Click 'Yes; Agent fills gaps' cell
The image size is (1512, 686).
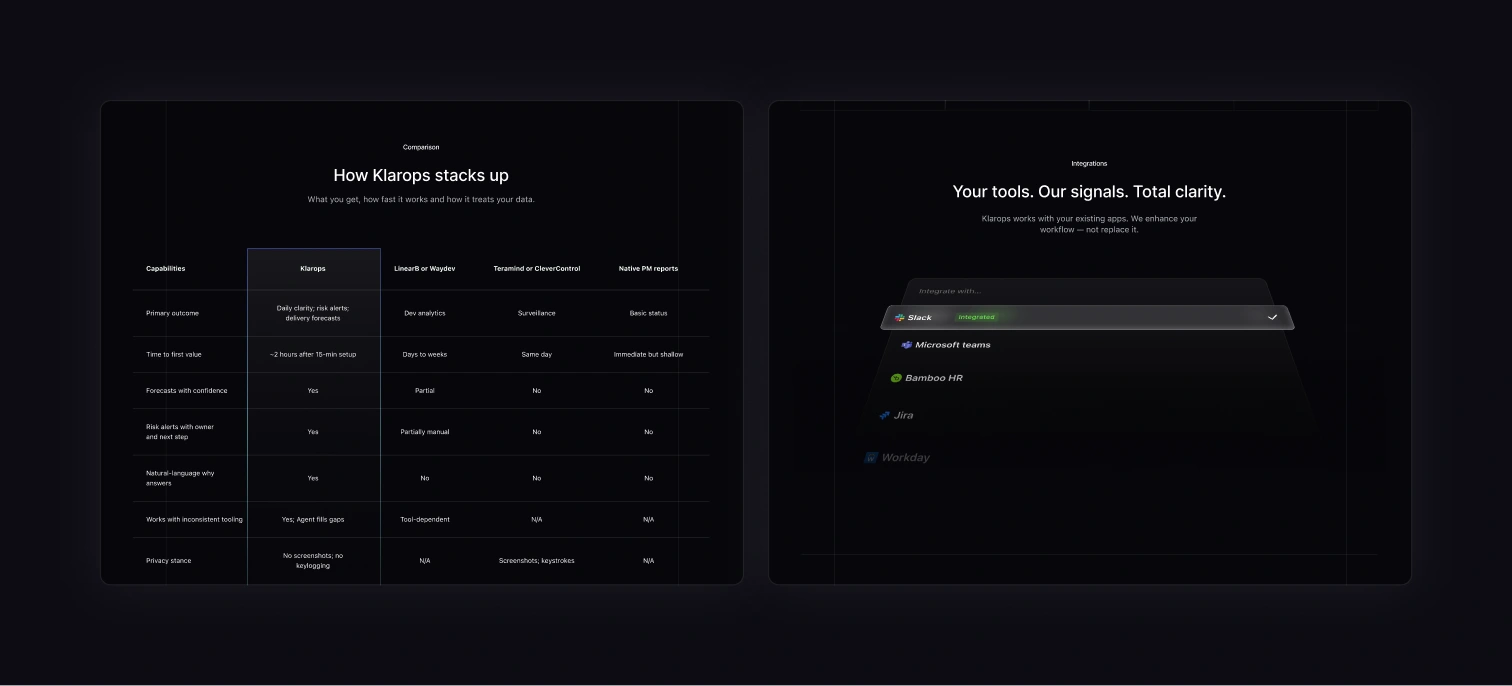coord(313,519)
